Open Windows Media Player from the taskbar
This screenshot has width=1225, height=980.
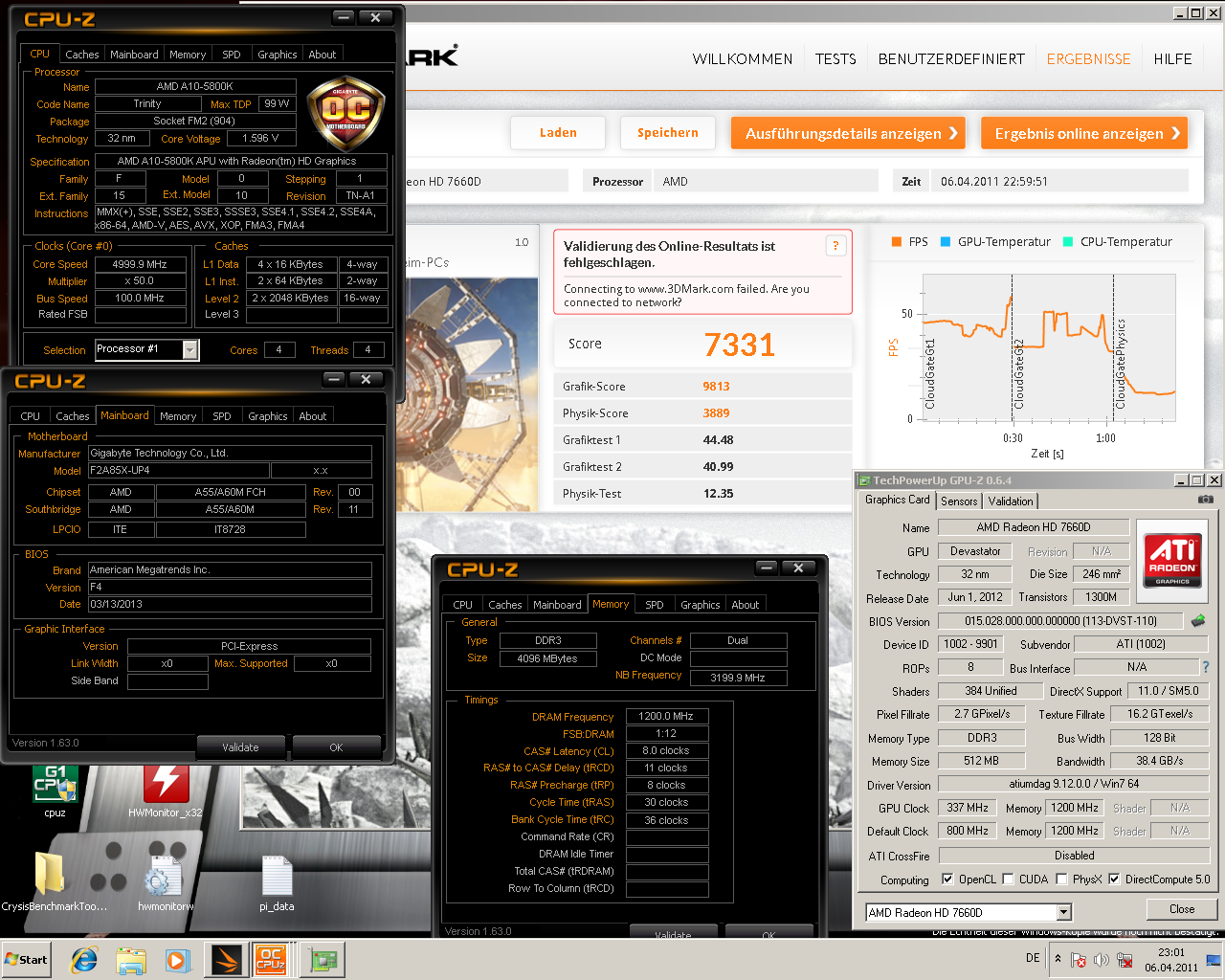[177, 960]
